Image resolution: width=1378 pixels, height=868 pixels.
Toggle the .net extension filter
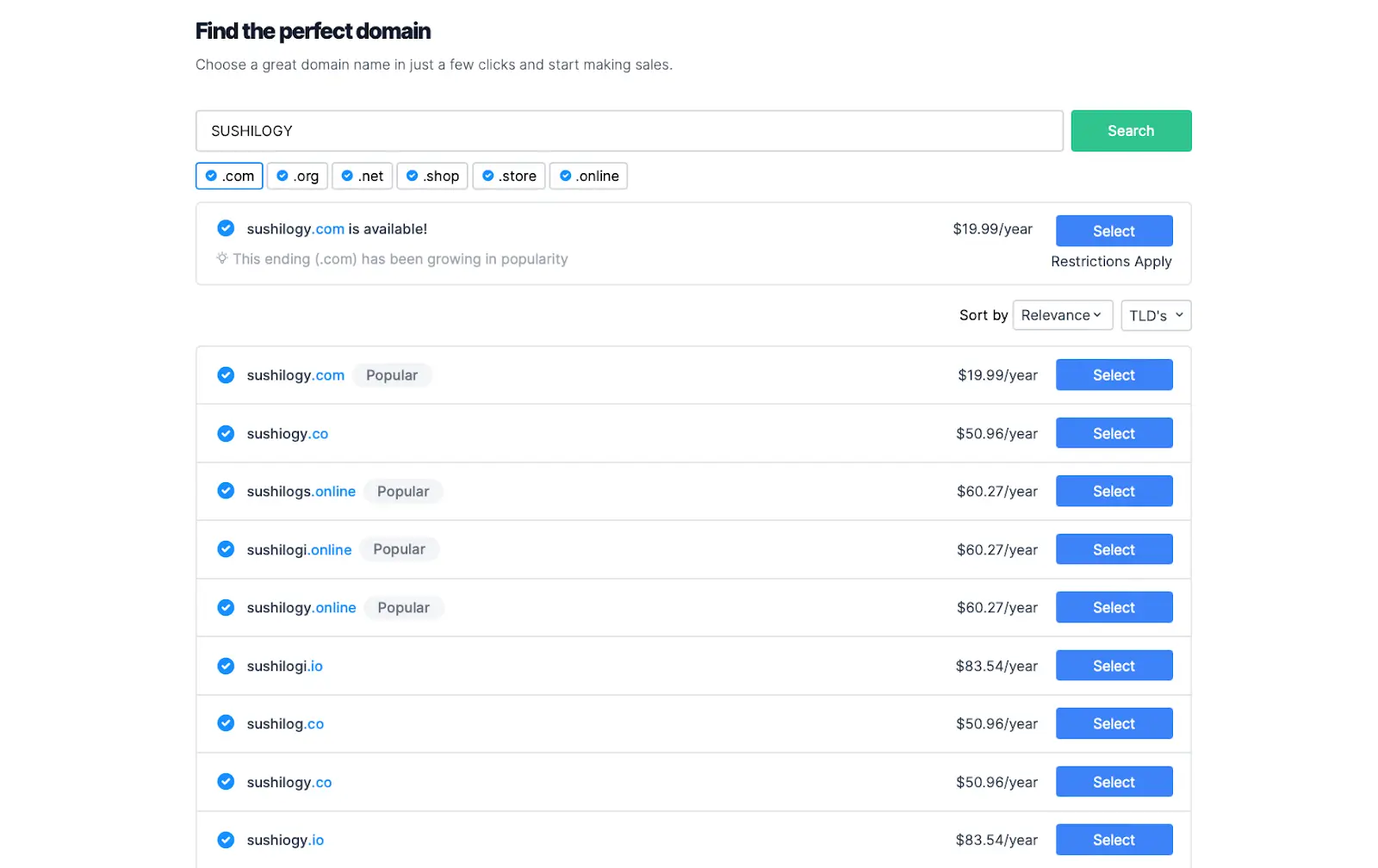tap(363, 176)
